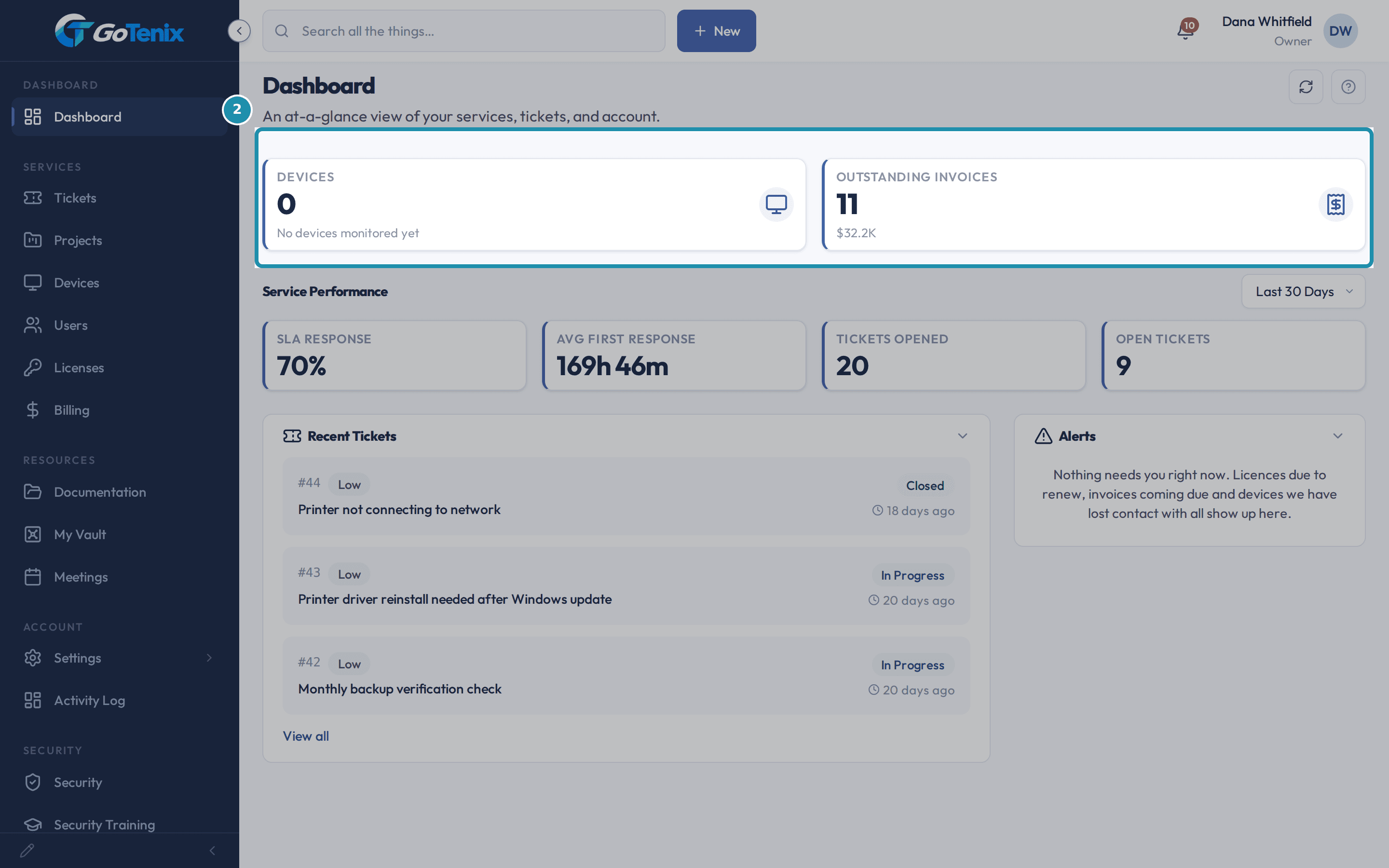Select Dashboard in the sidebar
This screenshot has width=1389, height=868.
(120, 117)
